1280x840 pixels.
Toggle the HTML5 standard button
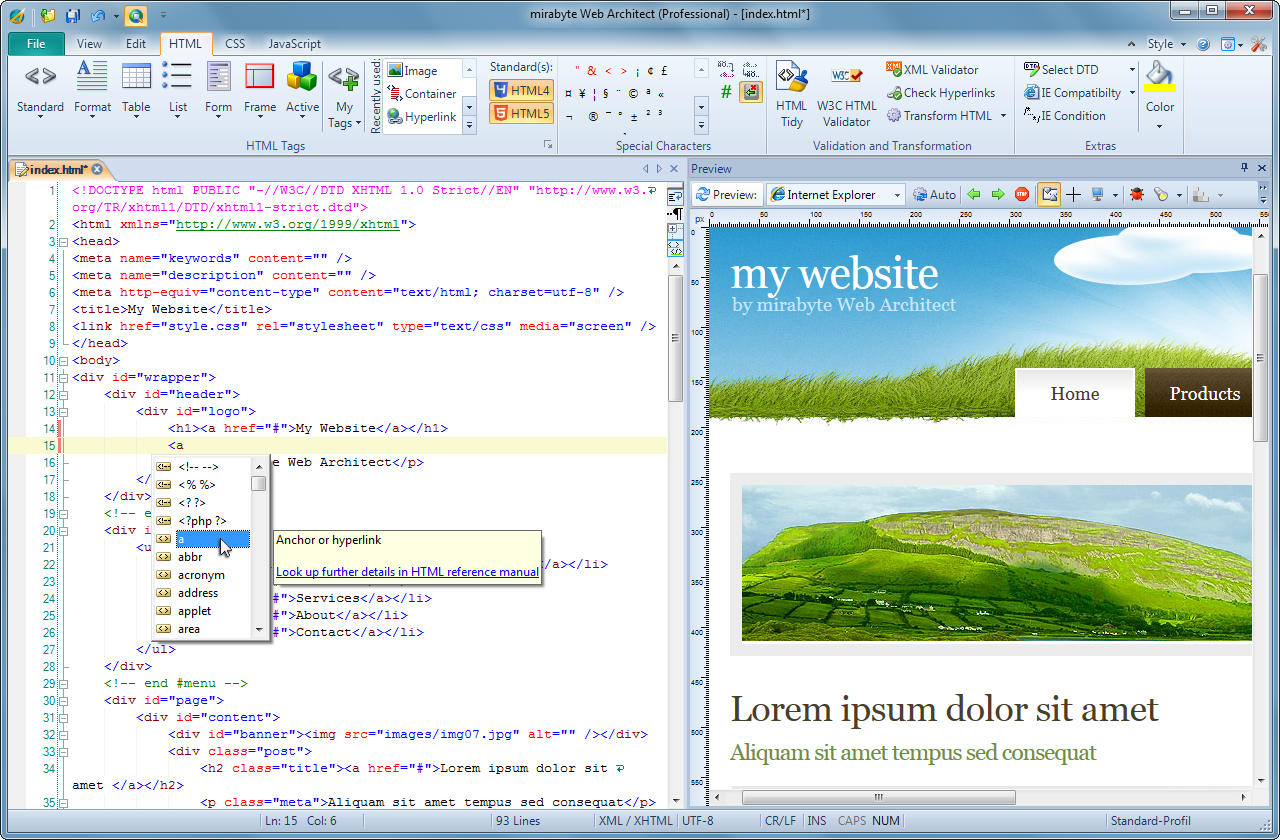521,113
